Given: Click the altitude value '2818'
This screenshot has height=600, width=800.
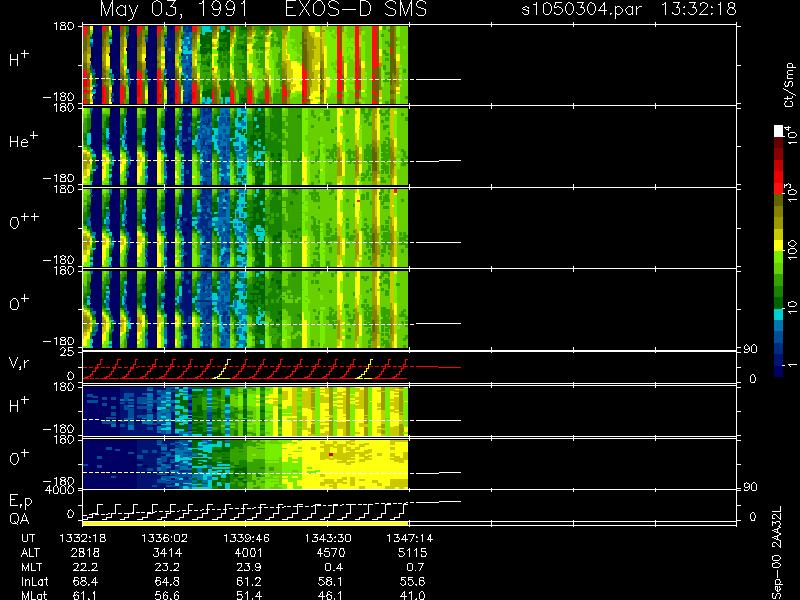Looking at the screenshot, I should (x=85, y=553).
